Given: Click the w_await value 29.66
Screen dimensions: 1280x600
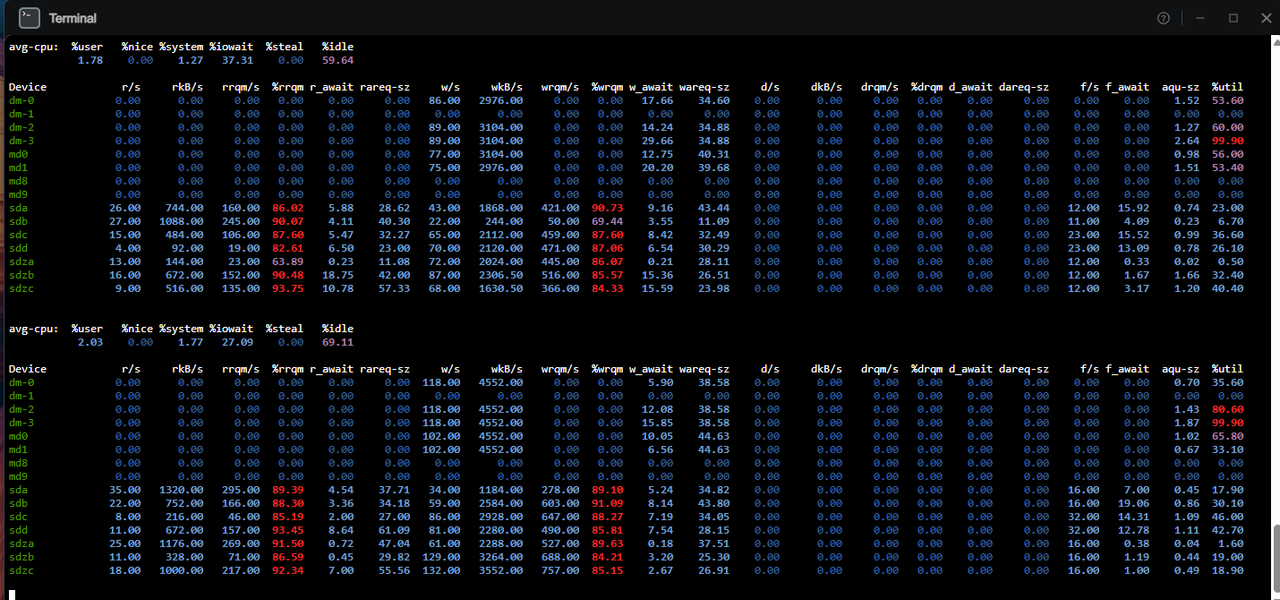Looking at the screenshot, I should 657,141.
